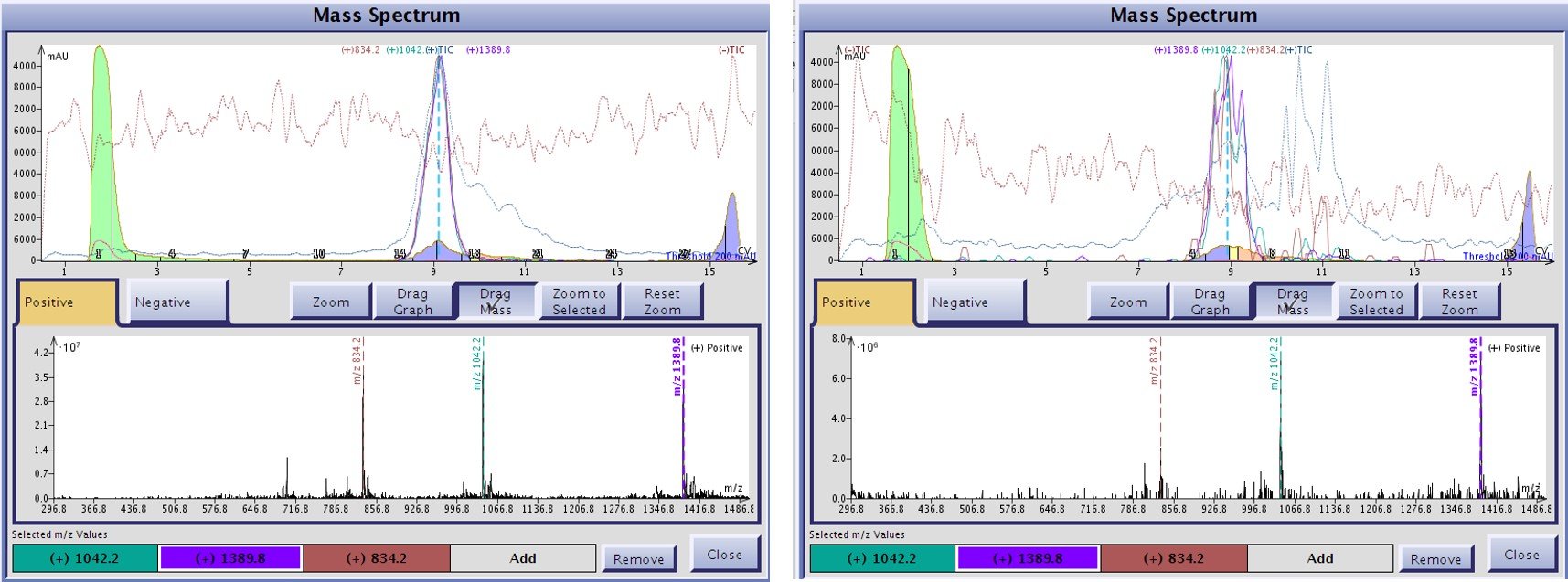Reset Zoom in left Mass Spectrum window
The height and width of the screenshot is (582, 1568).
662,302
